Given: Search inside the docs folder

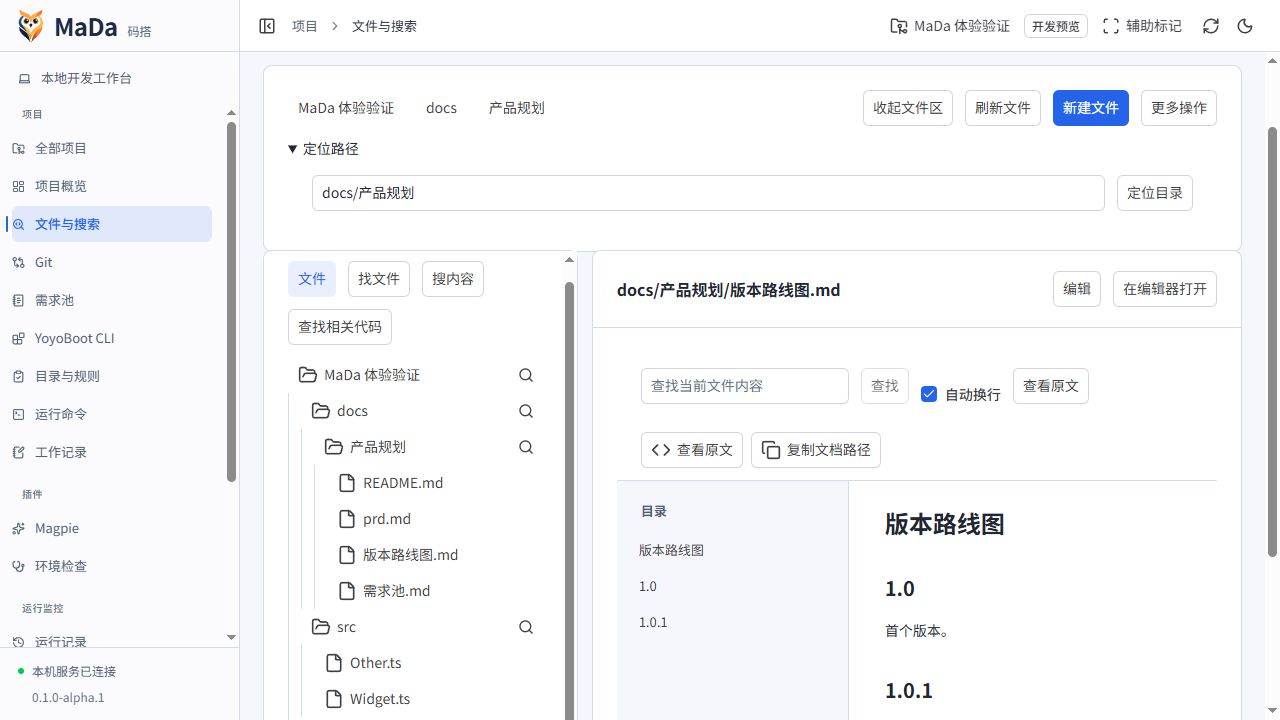Looking at the screenshot, I should coord(526,411).
